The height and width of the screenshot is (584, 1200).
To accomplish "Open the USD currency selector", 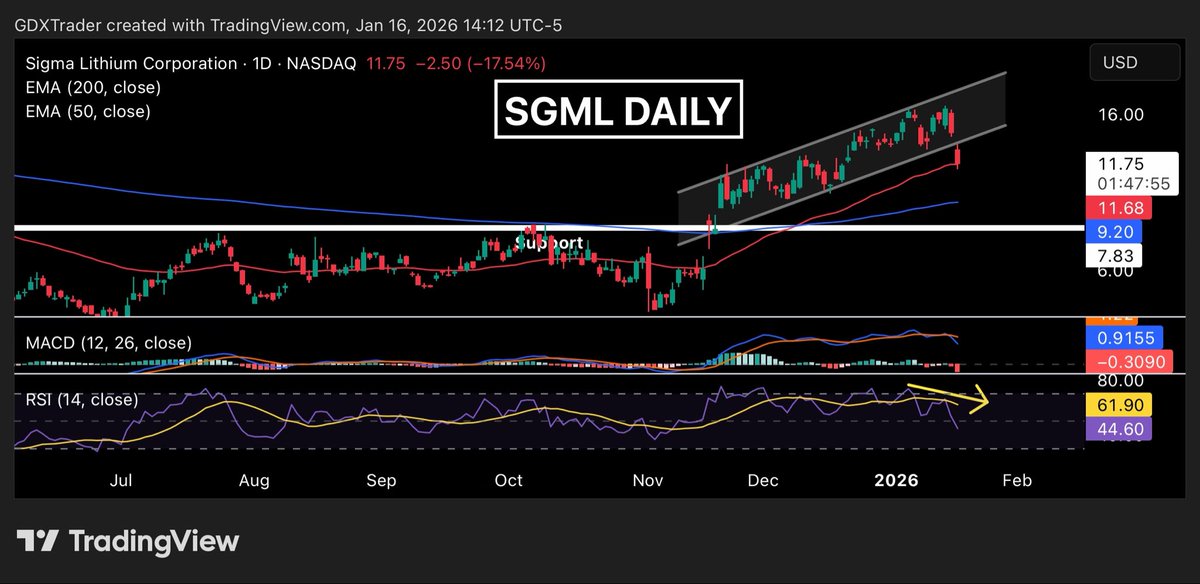I will 1133,63.
